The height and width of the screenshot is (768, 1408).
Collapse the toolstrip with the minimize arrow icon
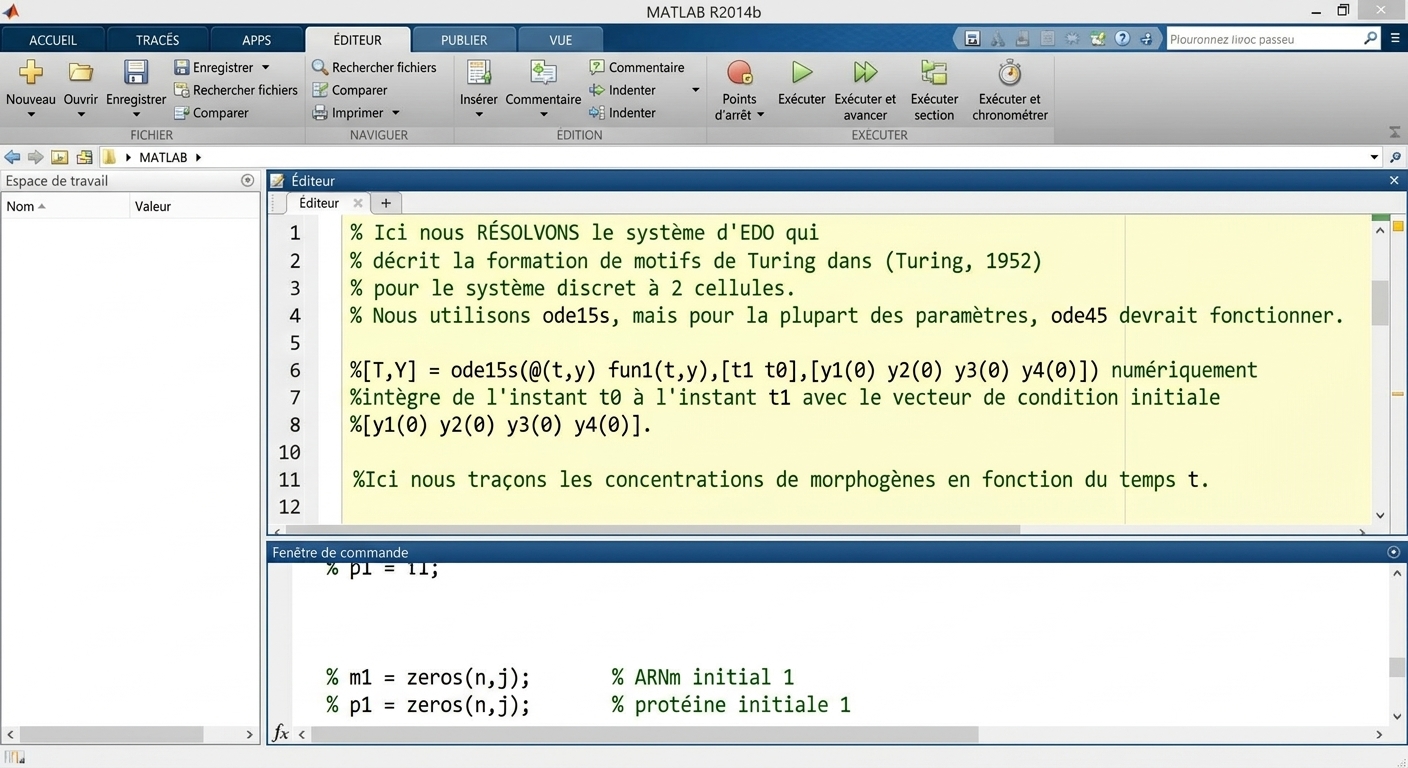(1395, 133)
